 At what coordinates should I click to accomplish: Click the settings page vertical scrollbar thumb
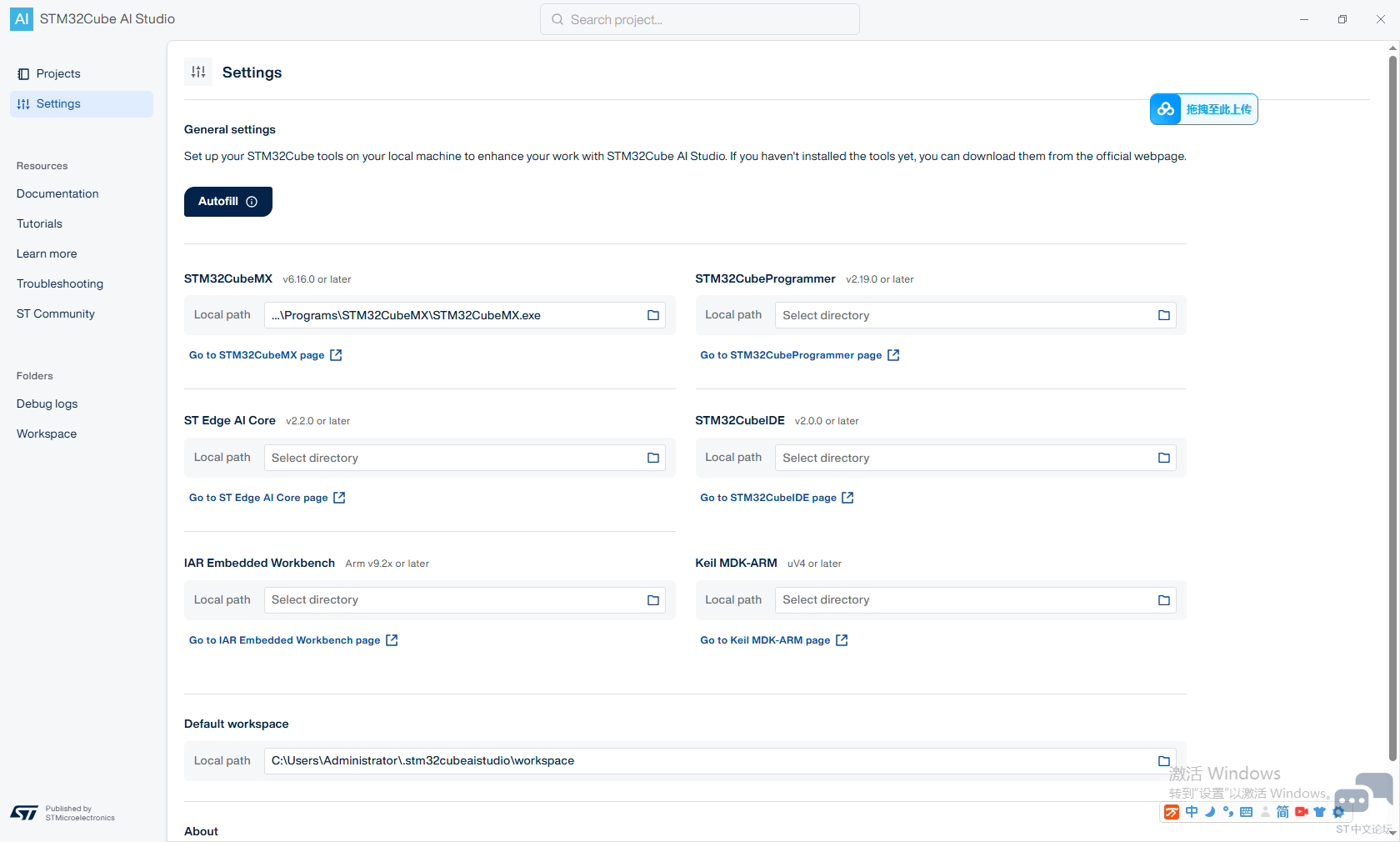(x=1392, y=408)
